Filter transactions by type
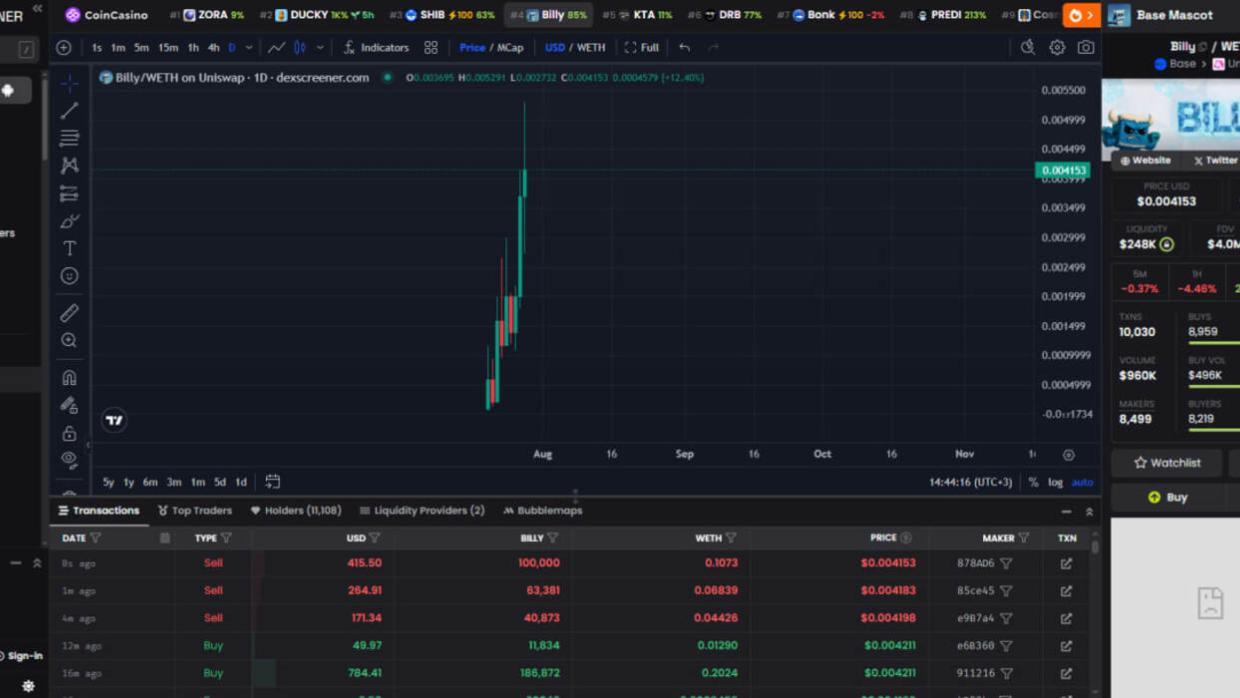 226,538
